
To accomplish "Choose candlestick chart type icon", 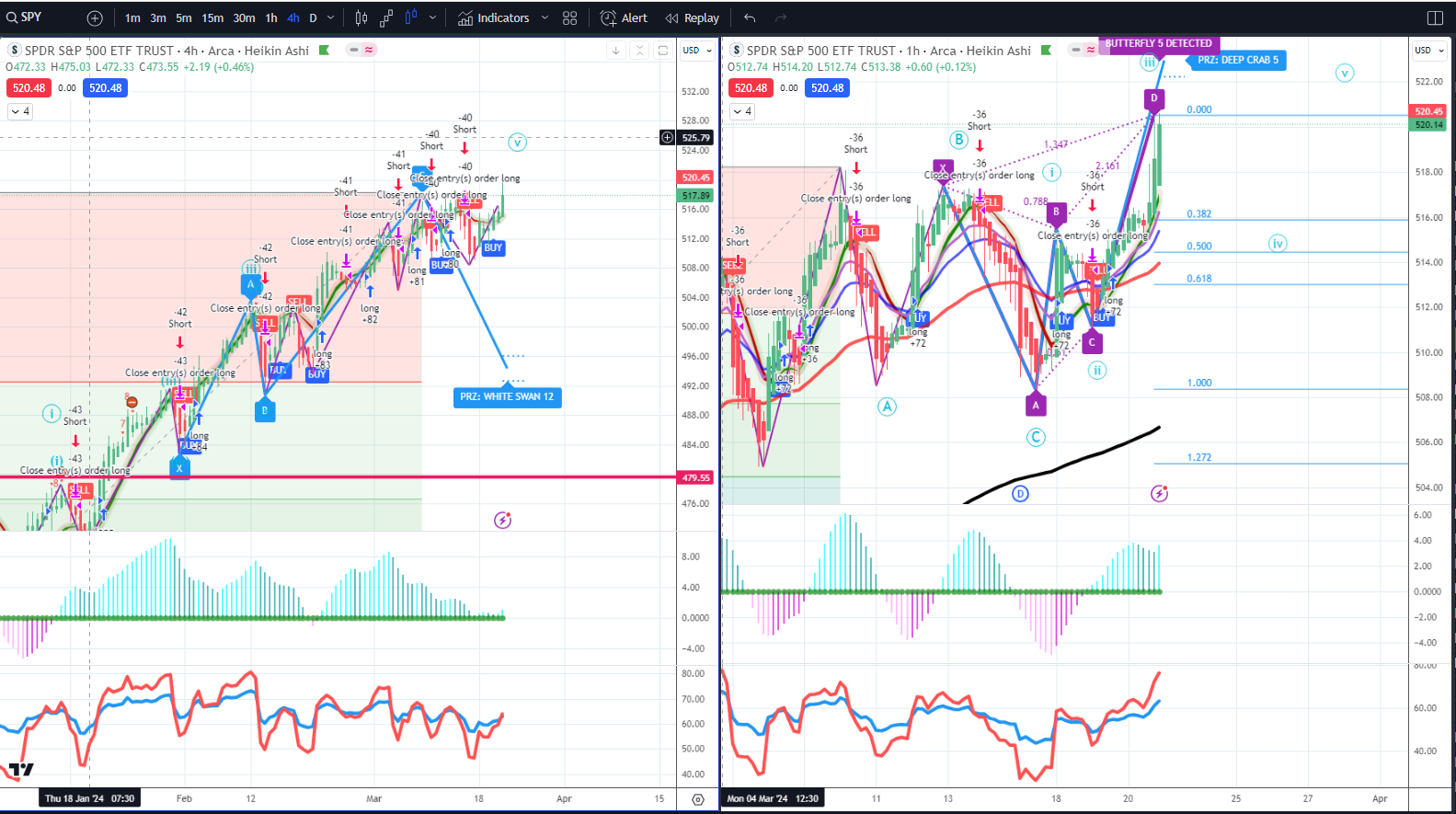I will 361,17.
